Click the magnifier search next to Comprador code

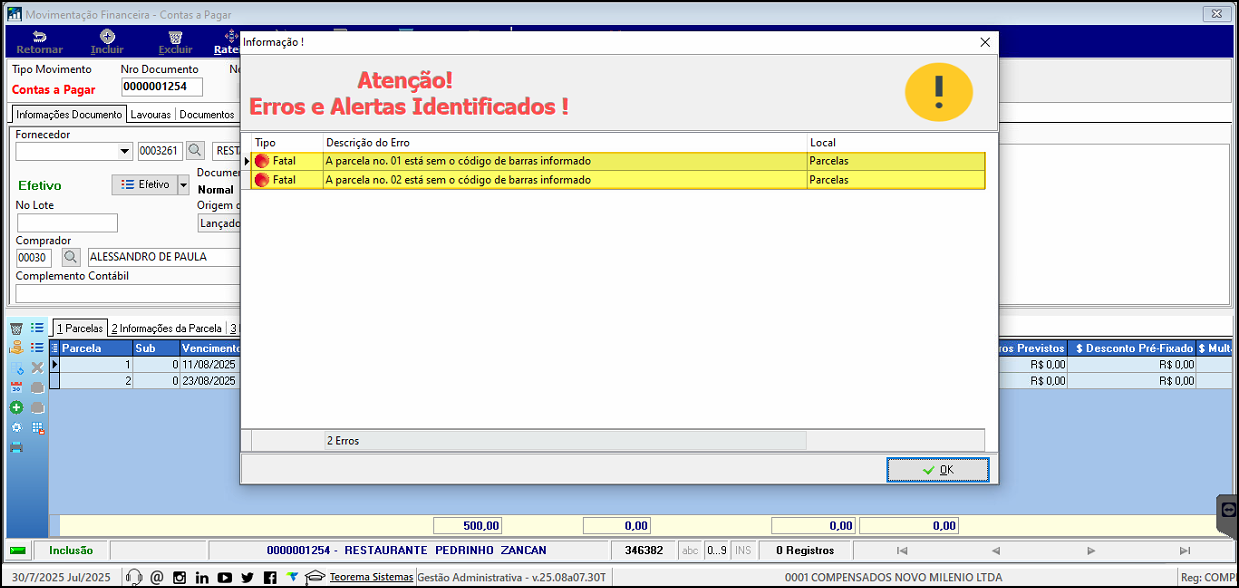71,257
